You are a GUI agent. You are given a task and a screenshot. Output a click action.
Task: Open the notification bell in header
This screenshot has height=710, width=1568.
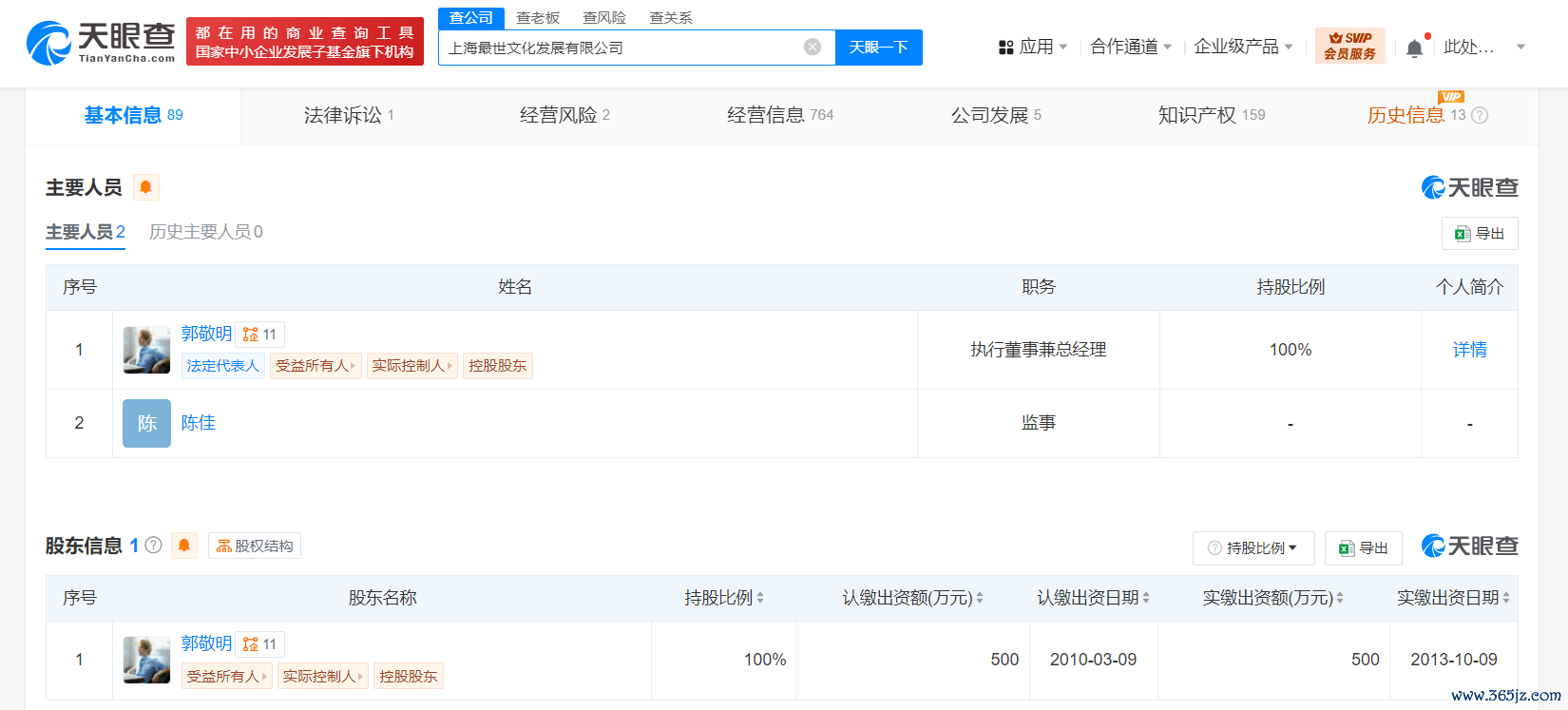(x=1415, y=48)
